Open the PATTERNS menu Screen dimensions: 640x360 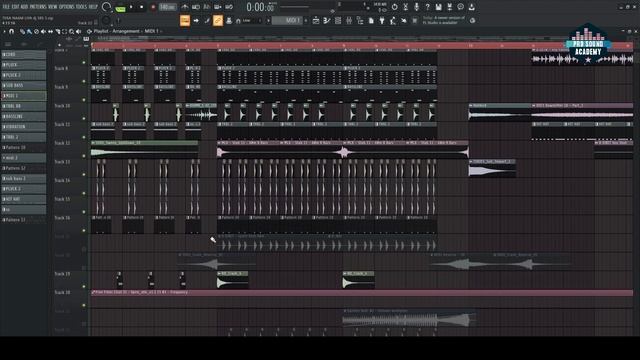[x=38, y=7]
